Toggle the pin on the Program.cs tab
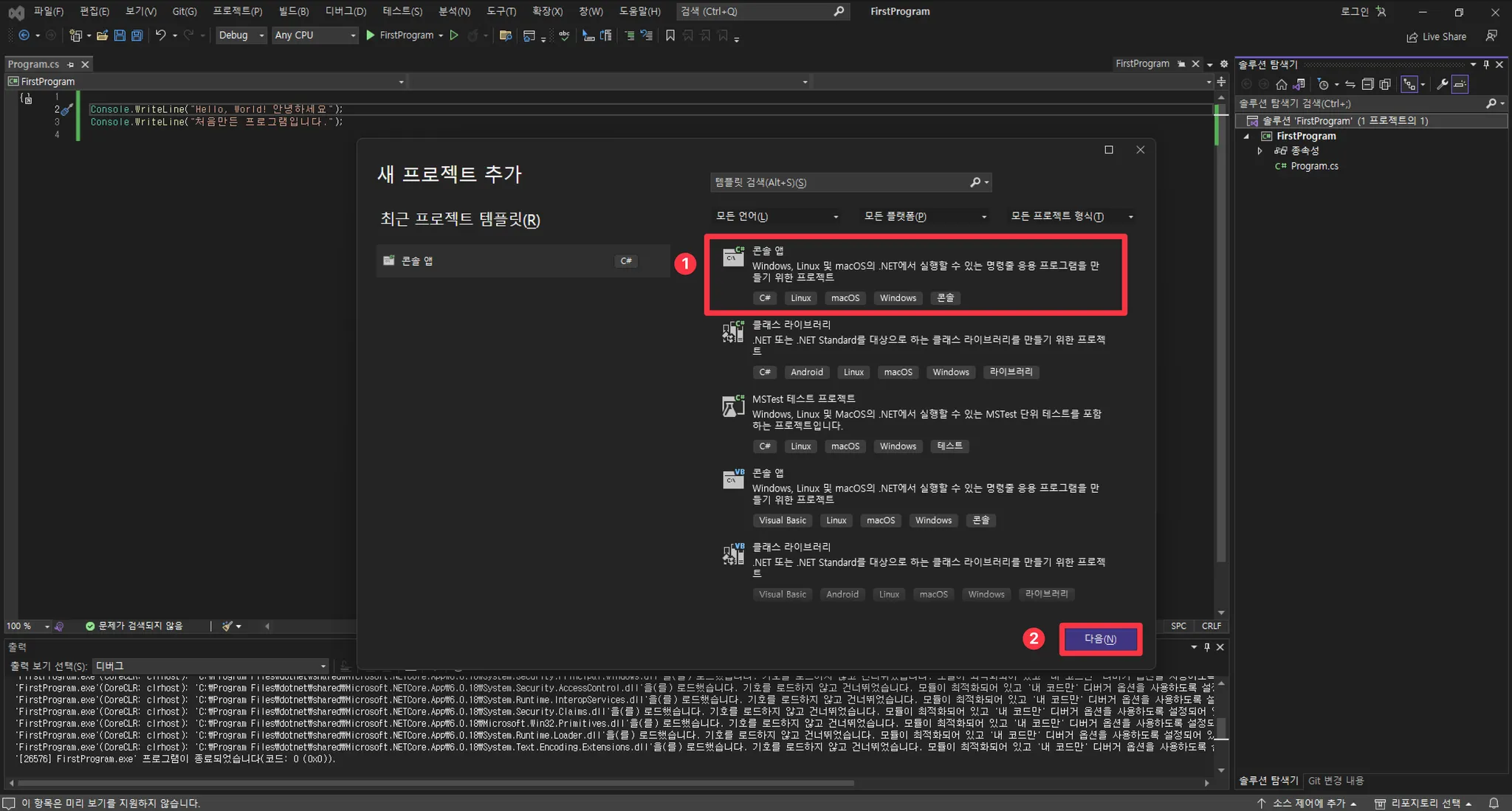The image size is (1512, 811). [71, 65]
